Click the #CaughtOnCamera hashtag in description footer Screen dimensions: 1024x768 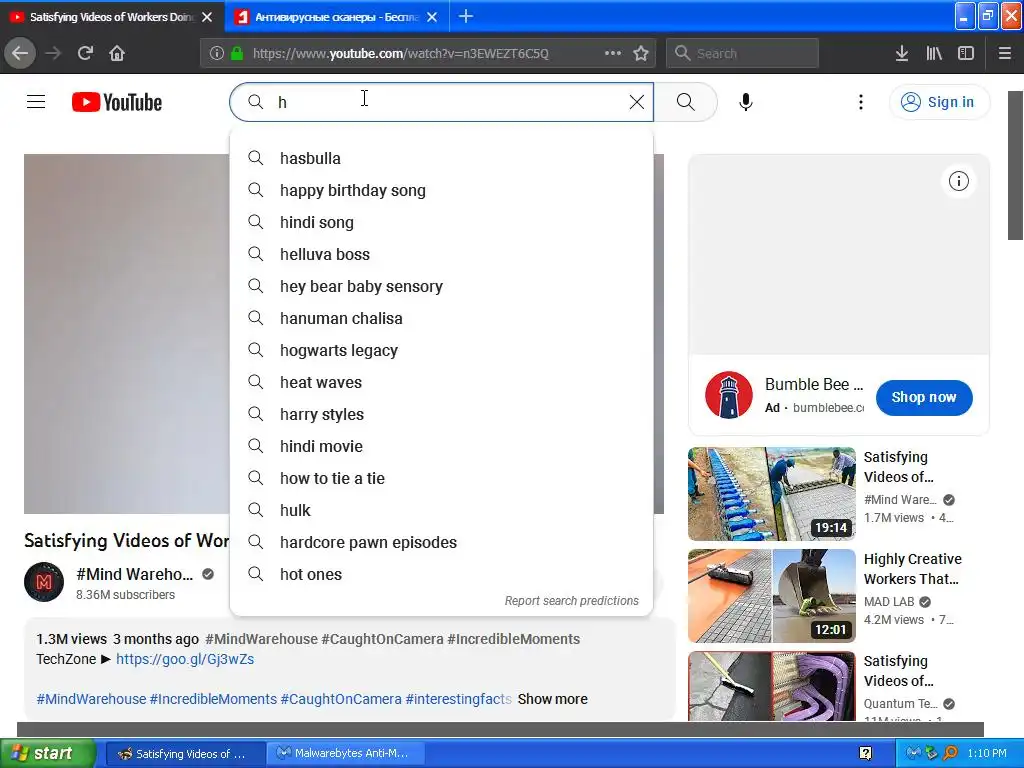point(341,699)
